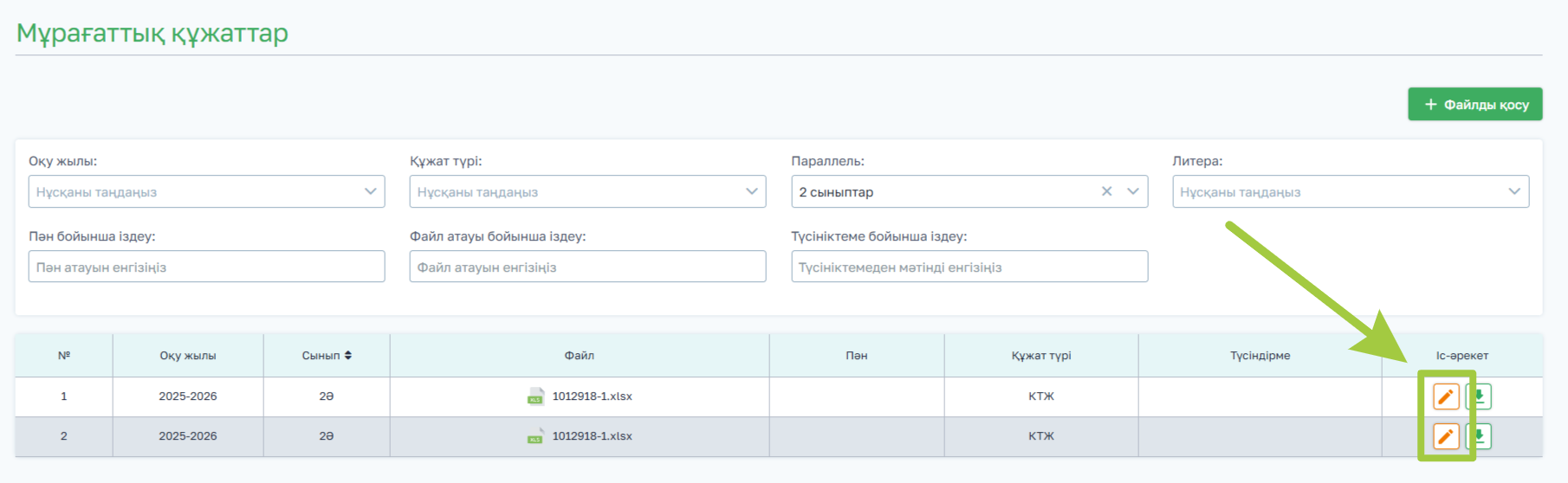Click the '№' column header
Viewport: 1568px width, 483px height.
[x=64, y=356]
